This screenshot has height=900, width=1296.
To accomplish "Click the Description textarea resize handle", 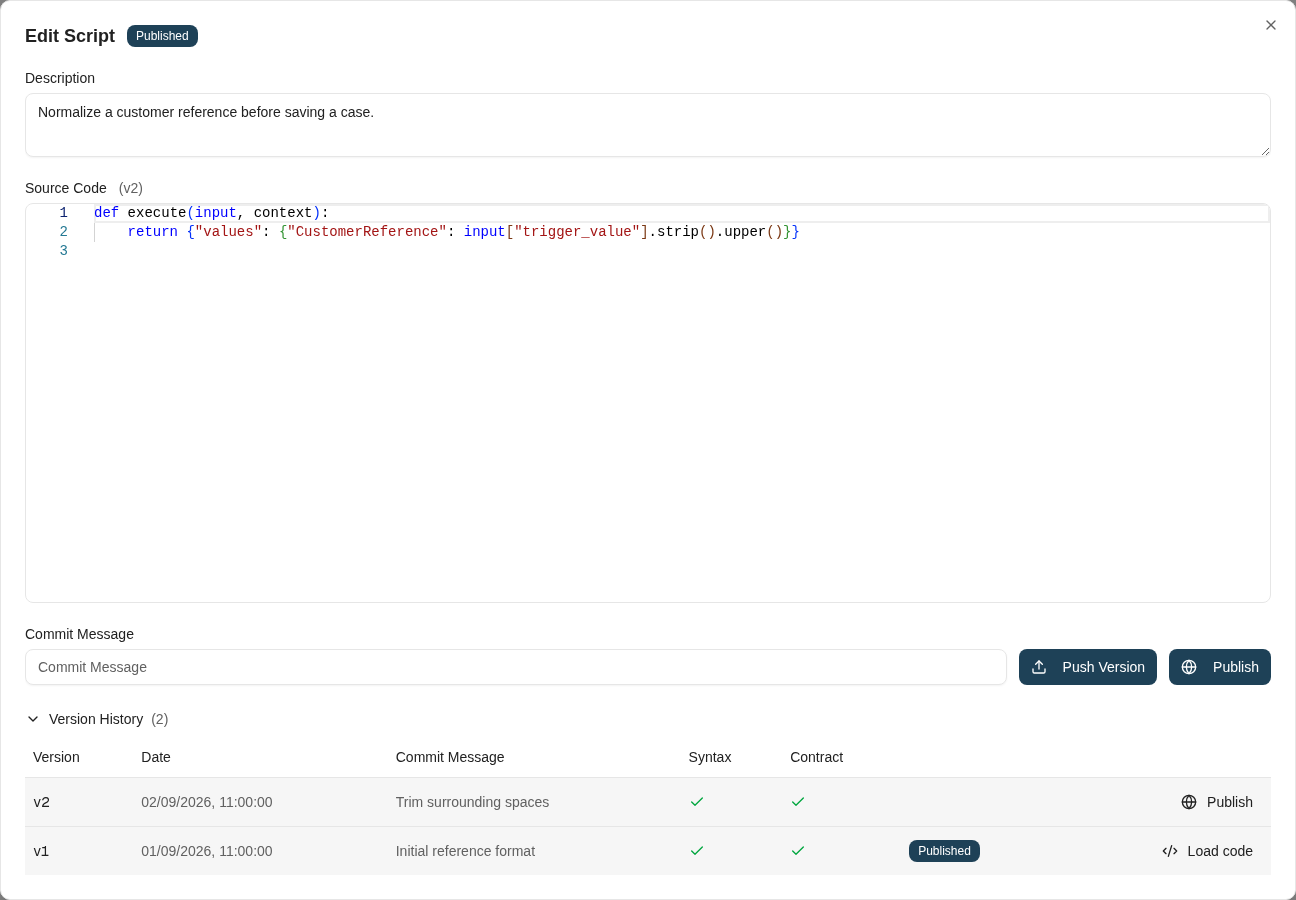I will pos(1265,151).
